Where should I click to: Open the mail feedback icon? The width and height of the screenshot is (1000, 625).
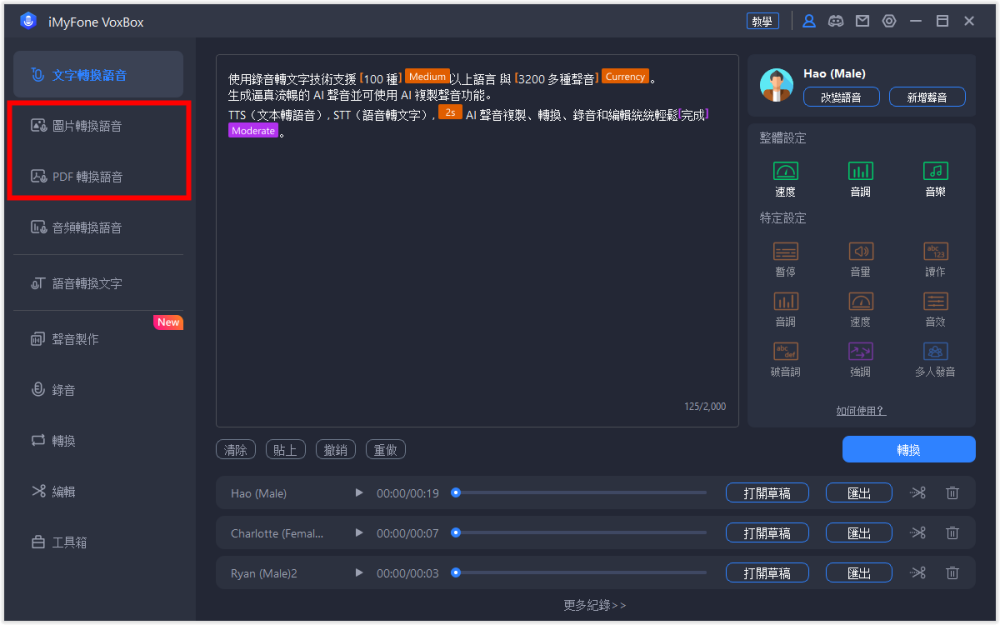click(x=862, y=21)
